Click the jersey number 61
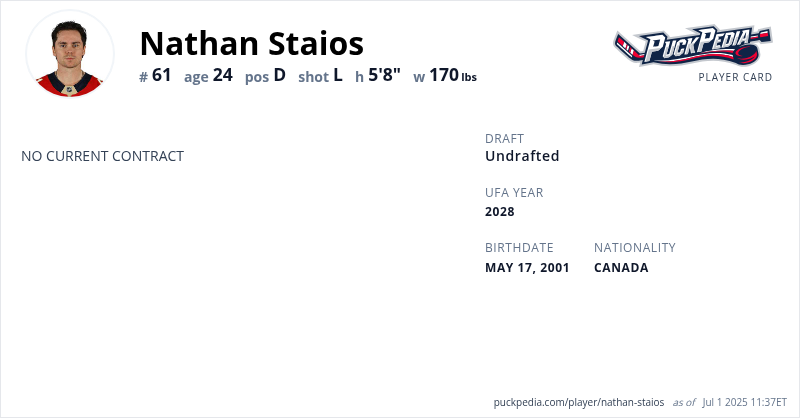The image size is (800, 418). click(162, 75)
